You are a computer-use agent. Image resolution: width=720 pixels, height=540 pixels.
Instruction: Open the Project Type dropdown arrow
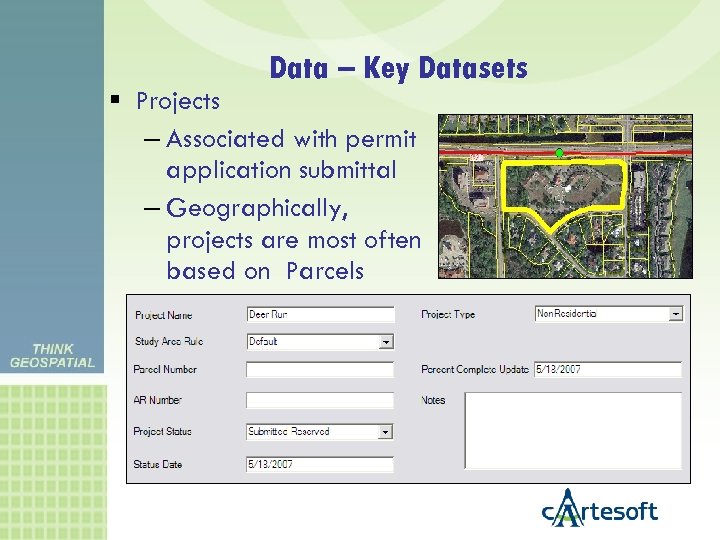pyautogui.click(x=675, y=314)
